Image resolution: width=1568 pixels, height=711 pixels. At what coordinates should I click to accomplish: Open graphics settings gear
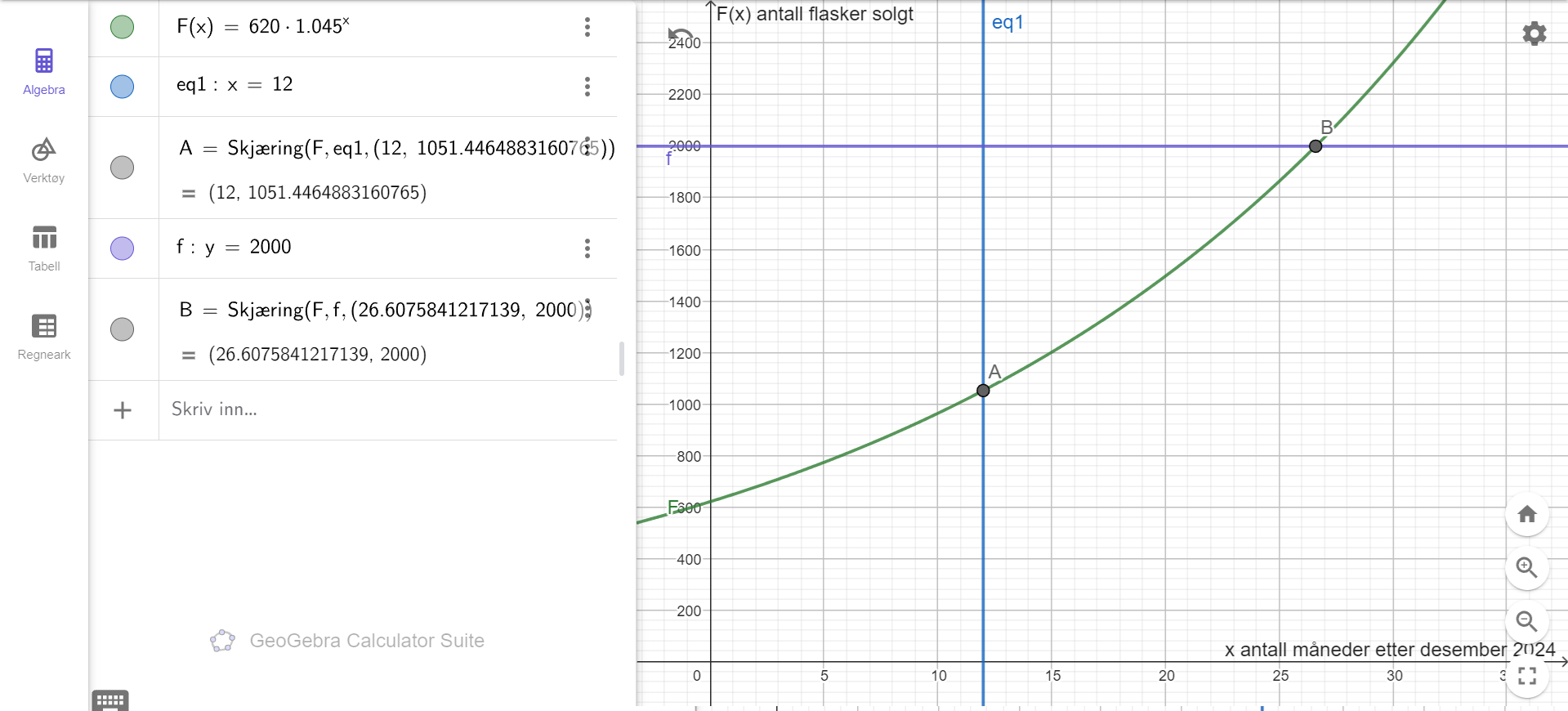pyautogui.click(x=1534, y=34)
